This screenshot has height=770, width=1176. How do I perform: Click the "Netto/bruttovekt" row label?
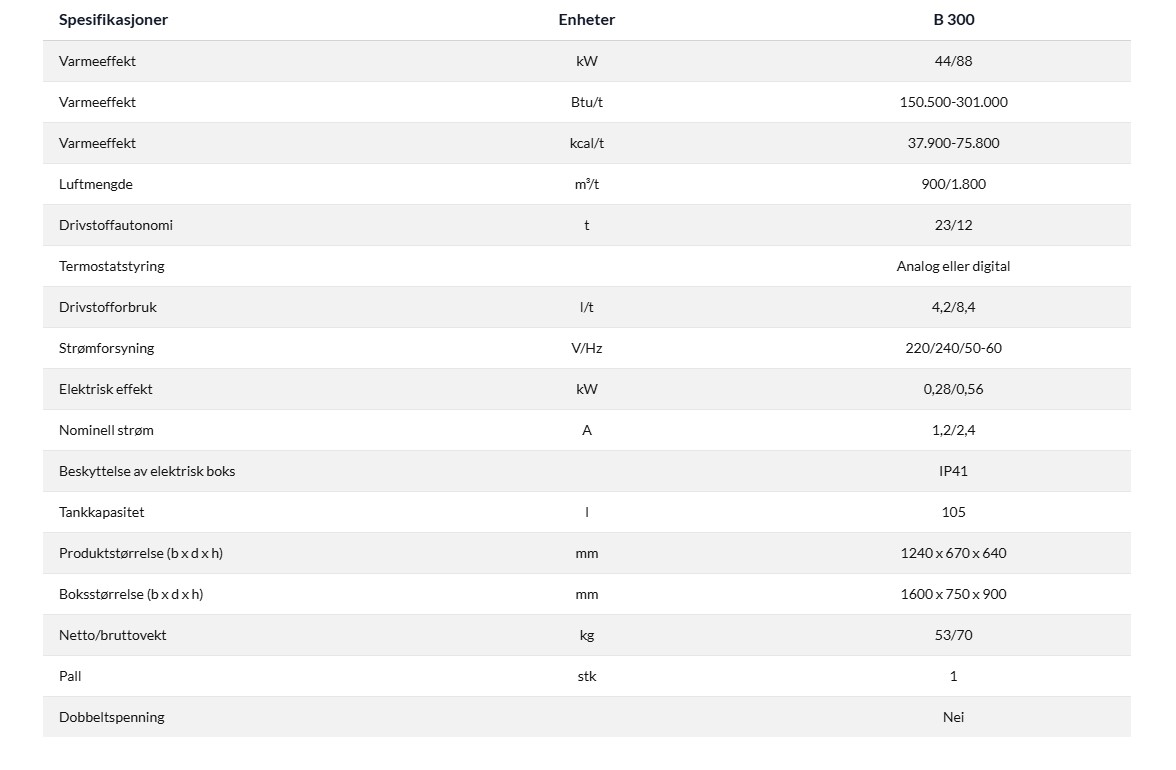pos(112,635)
